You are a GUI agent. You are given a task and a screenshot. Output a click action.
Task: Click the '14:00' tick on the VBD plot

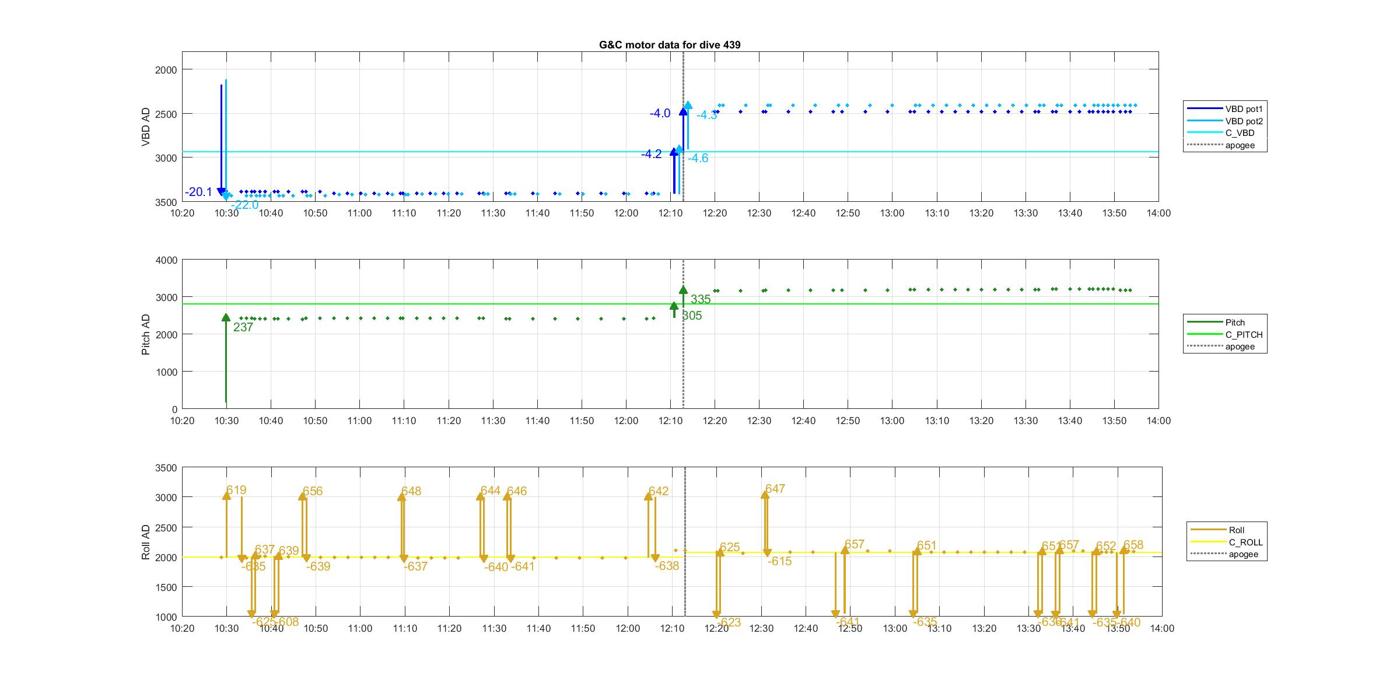(x=1159, y=212)
